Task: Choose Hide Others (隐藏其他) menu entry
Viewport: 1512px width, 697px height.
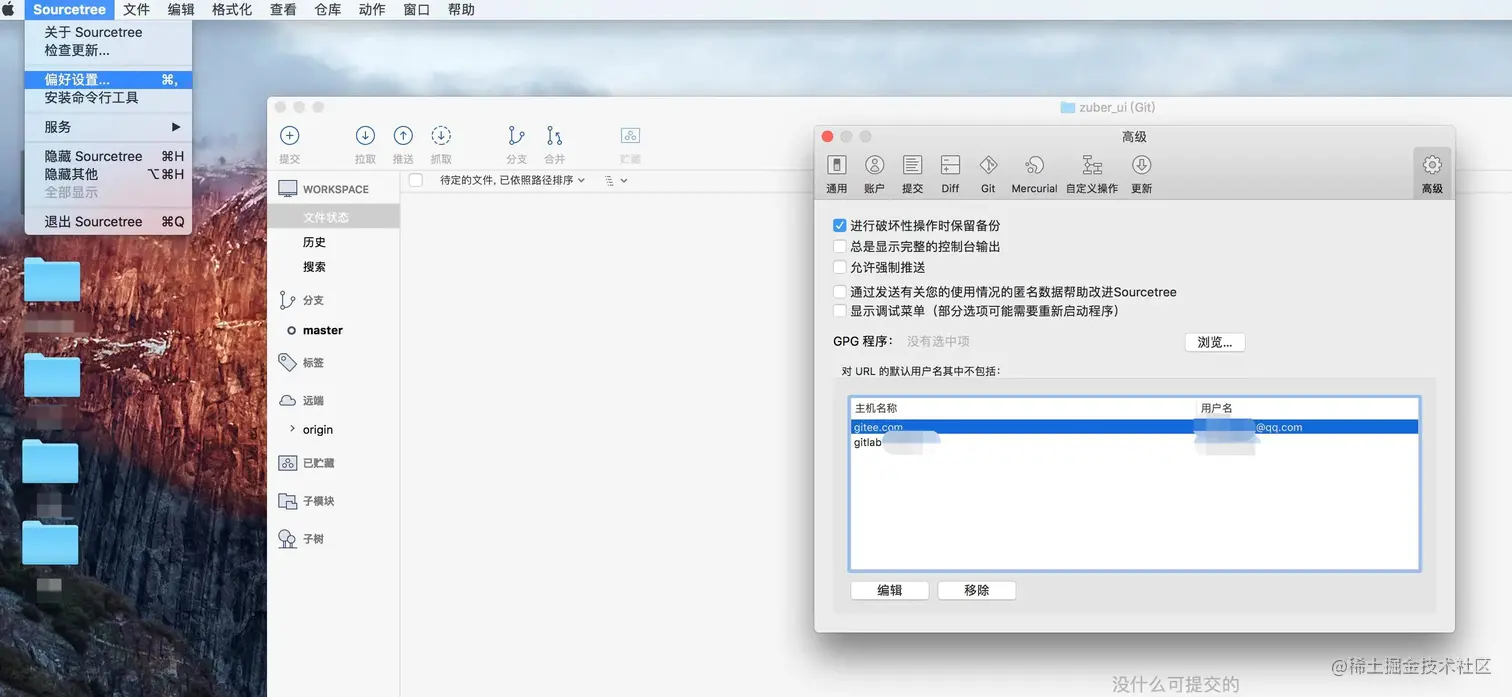Action: [x=109, y=174]
